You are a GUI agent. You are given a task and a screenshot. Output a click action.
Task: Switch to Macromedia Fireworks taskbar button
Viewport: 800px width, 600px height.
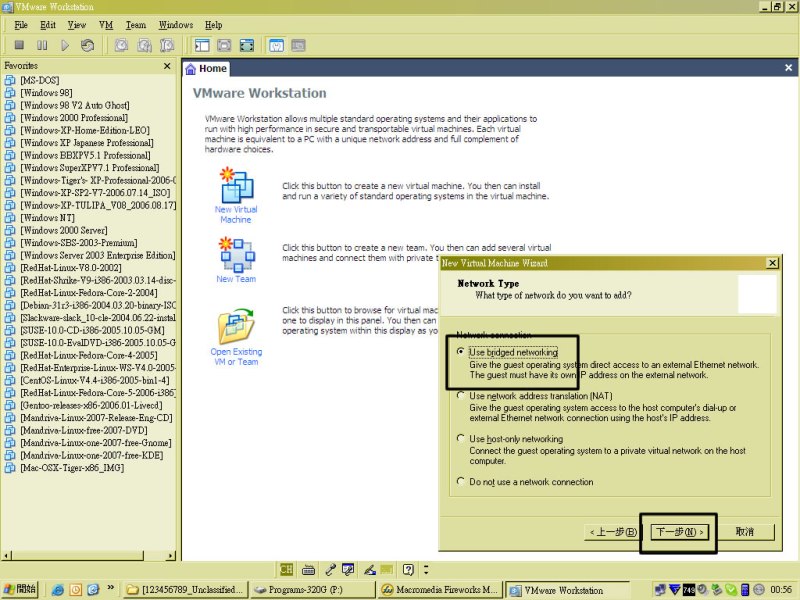[x=439, y=590]
